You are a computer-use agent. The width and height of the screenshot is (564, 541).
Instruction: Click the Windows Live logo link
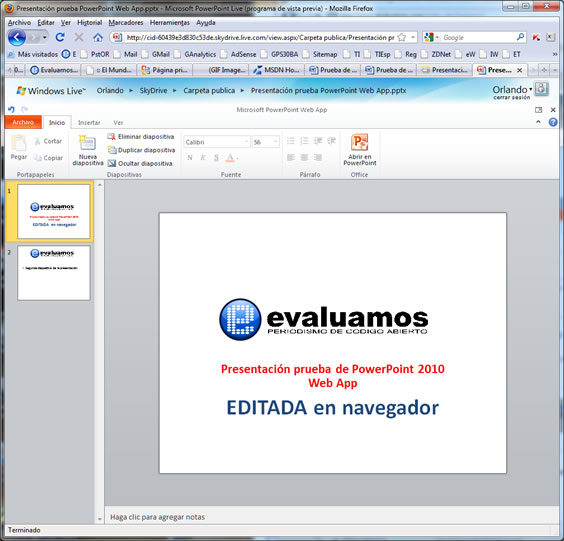(x=51, y=91)
